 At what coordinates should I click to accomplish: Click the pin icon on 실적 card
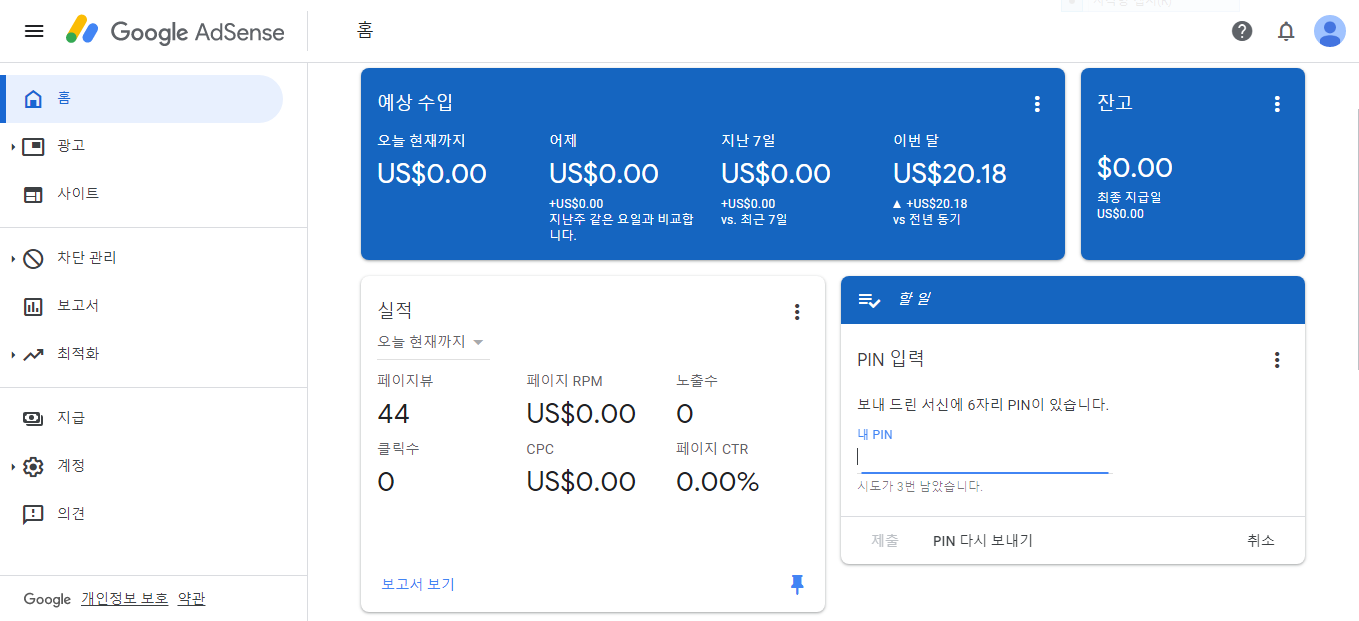pyautogui.click(x=797, y=584)
